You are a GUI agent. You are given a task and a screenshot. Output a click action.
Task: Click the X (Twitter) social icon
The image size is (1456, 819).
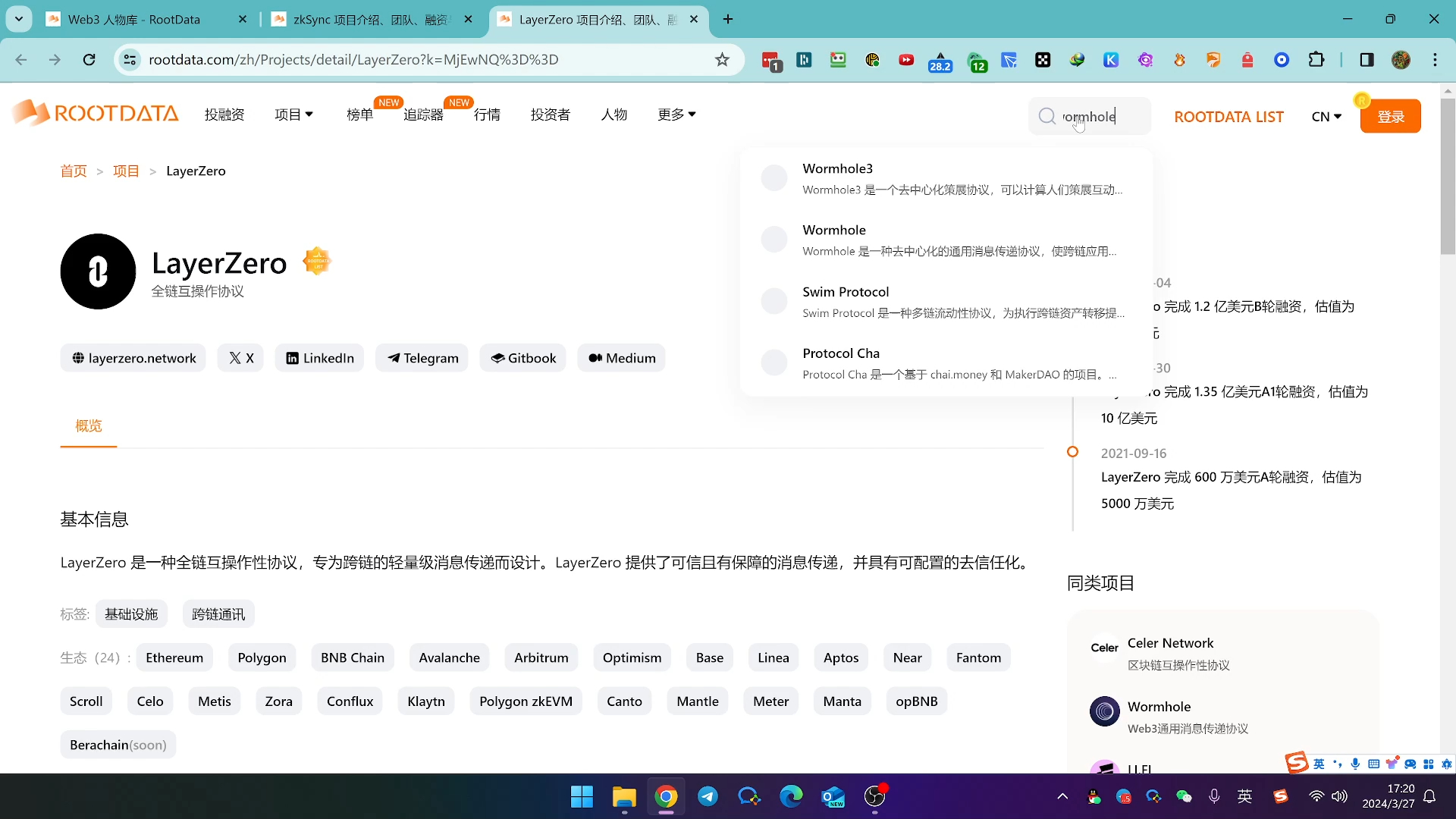pos(241,357)
